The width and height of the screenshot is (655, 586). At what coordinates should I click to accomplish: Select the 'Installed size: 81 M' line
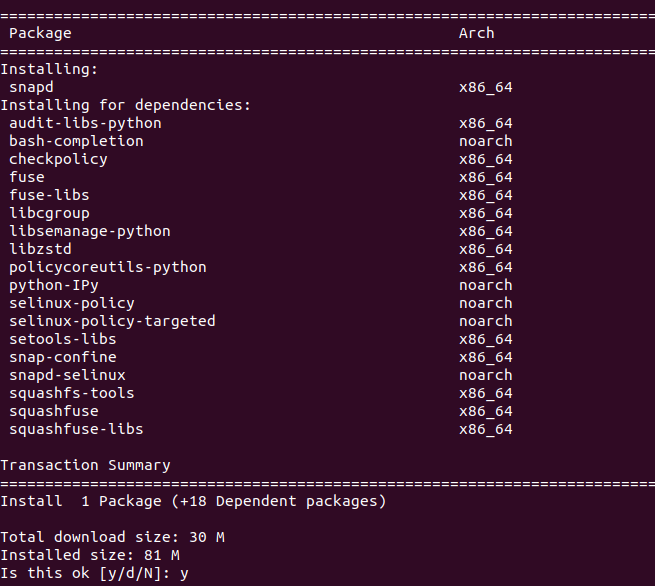(90, 555)
